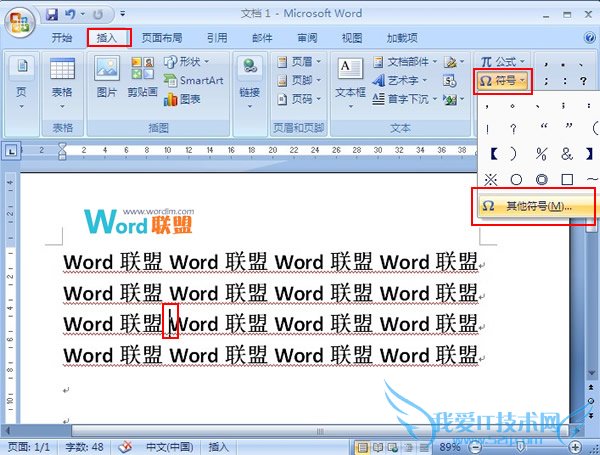
Task: Click the horizontal scrollbar thumb
Action: point(320,432)
